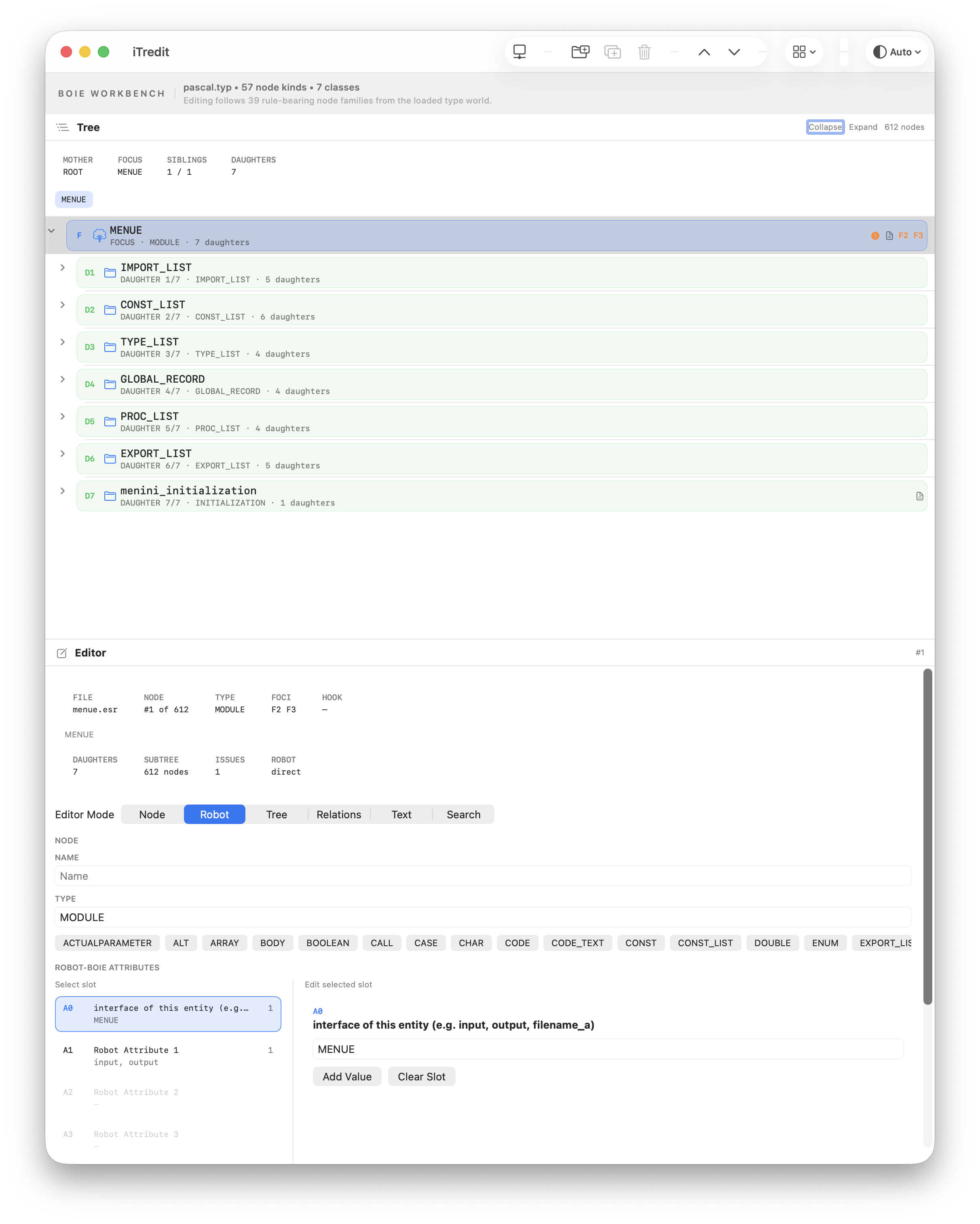Open the Text editor mode tab

tap(401, 814)
